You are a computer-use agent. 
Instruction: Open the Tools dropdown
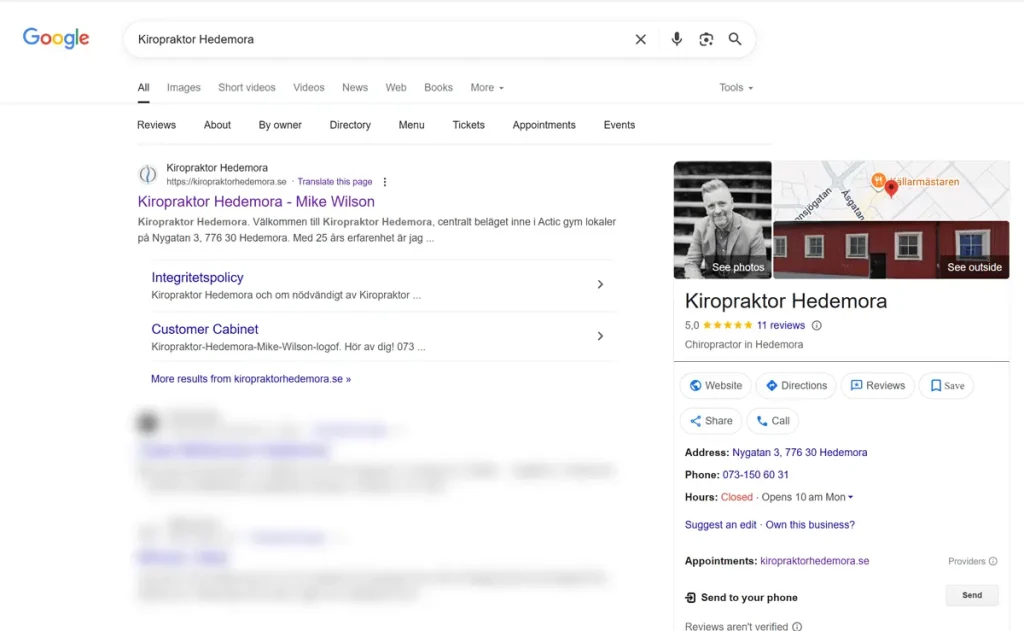(736, 88)
